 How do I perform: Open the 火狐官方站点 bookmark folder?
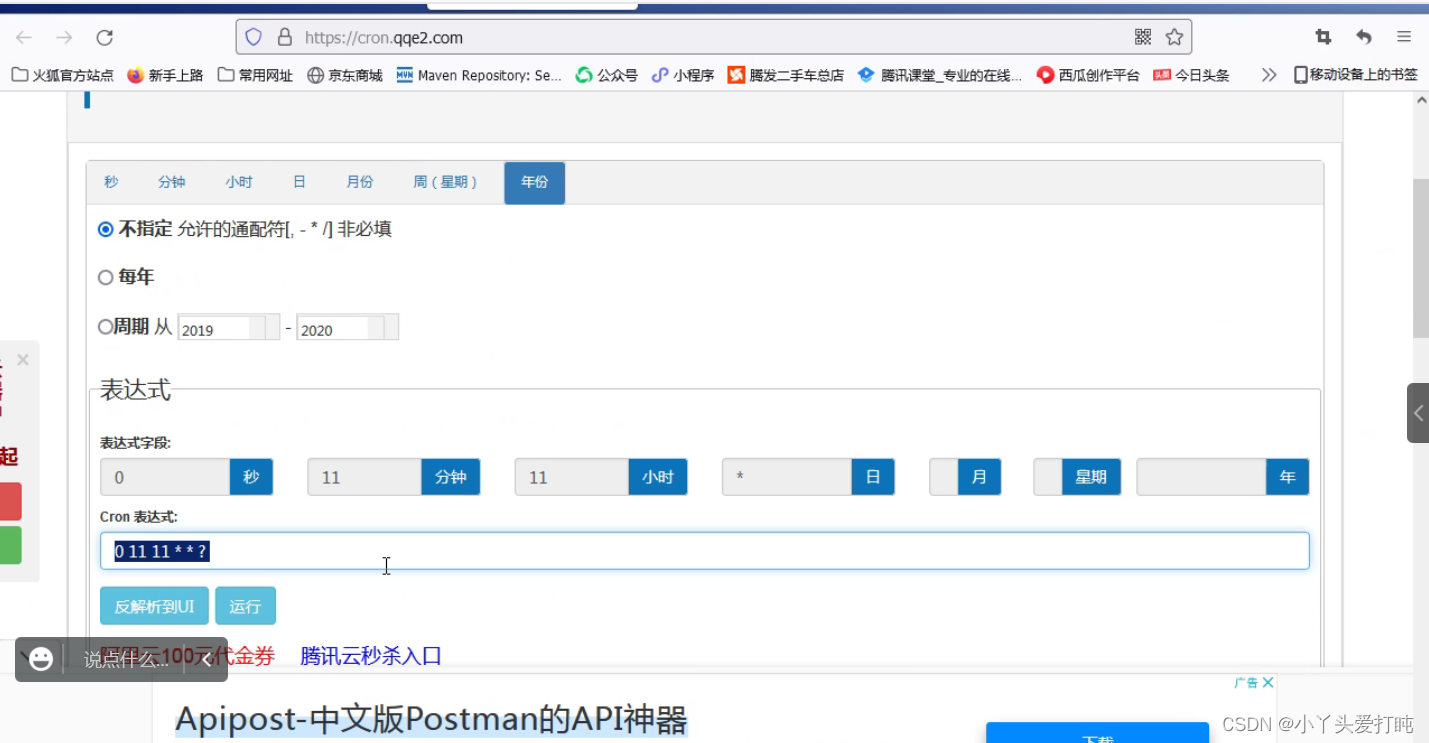click(x=62, y=75)
